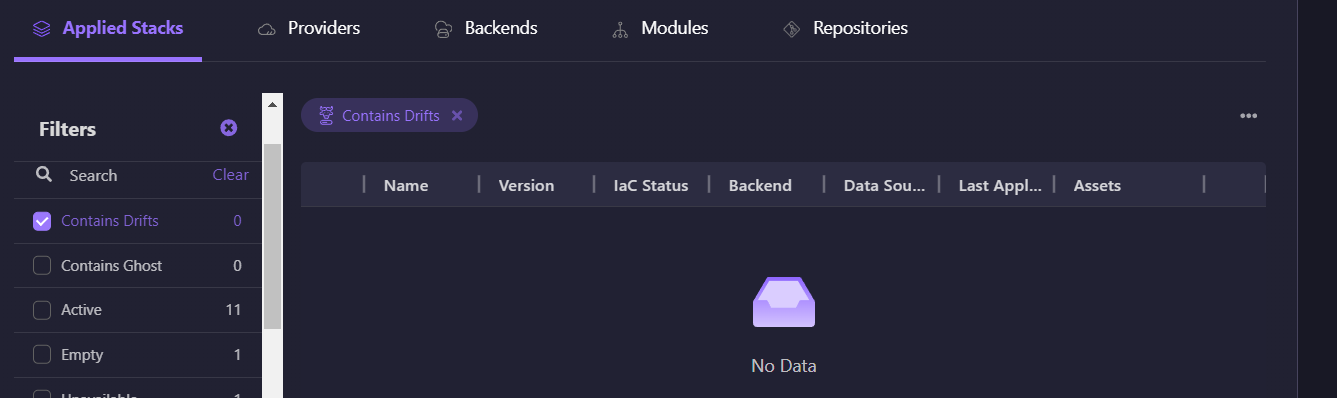The height and width of the screenshot is (398, 1337).
Task: Uncheck the Contains Drifts filter
Action: [x=42, y=221]
